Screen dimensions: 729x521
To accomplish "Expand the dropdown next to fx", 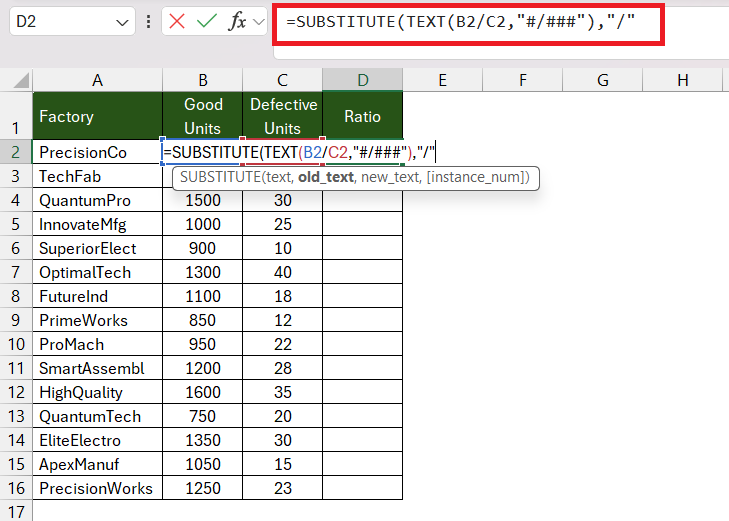I will click(258, 22).
